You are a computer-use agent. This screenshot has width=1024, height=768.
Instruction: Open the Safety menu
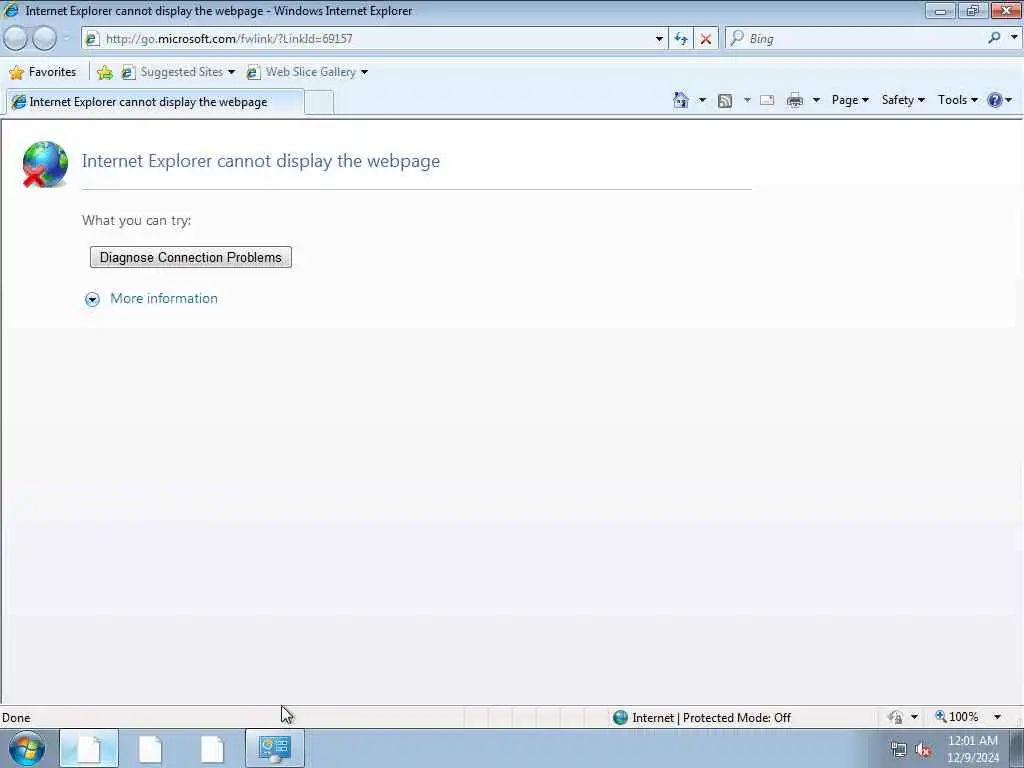coord(903,100)
